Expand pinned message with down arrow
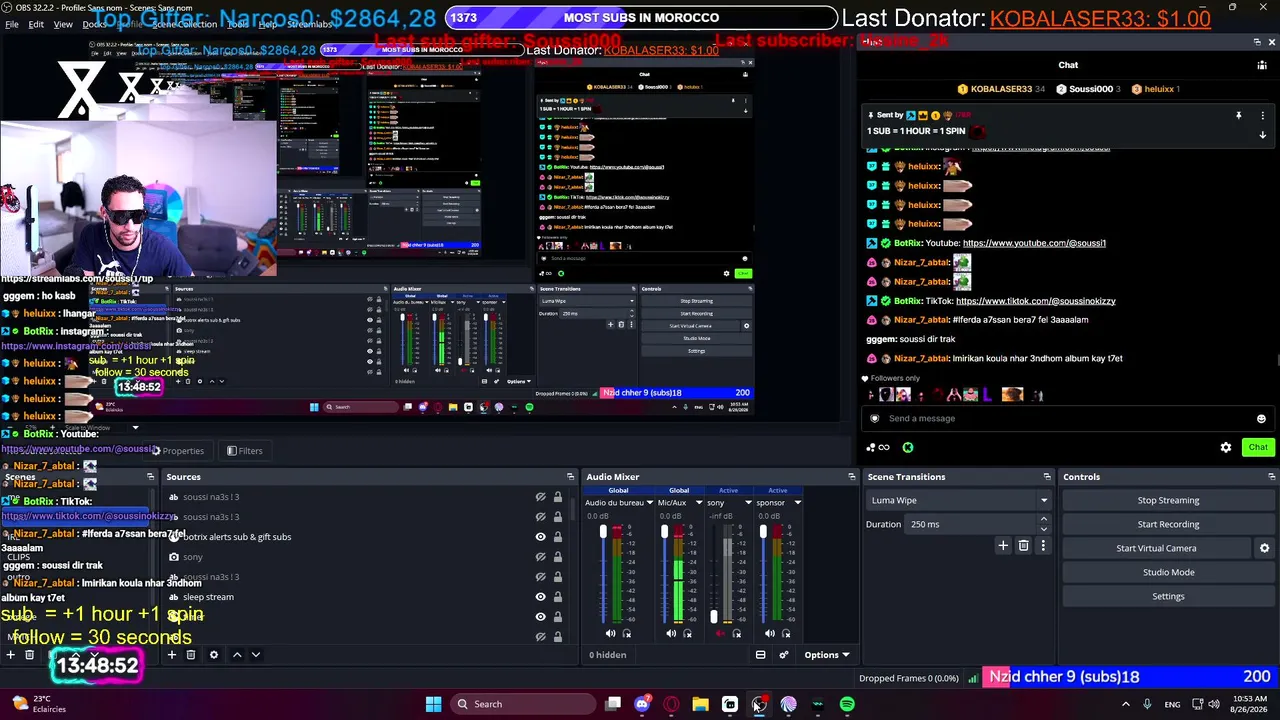This screenshot has width=1280, height=720. 1262,135
